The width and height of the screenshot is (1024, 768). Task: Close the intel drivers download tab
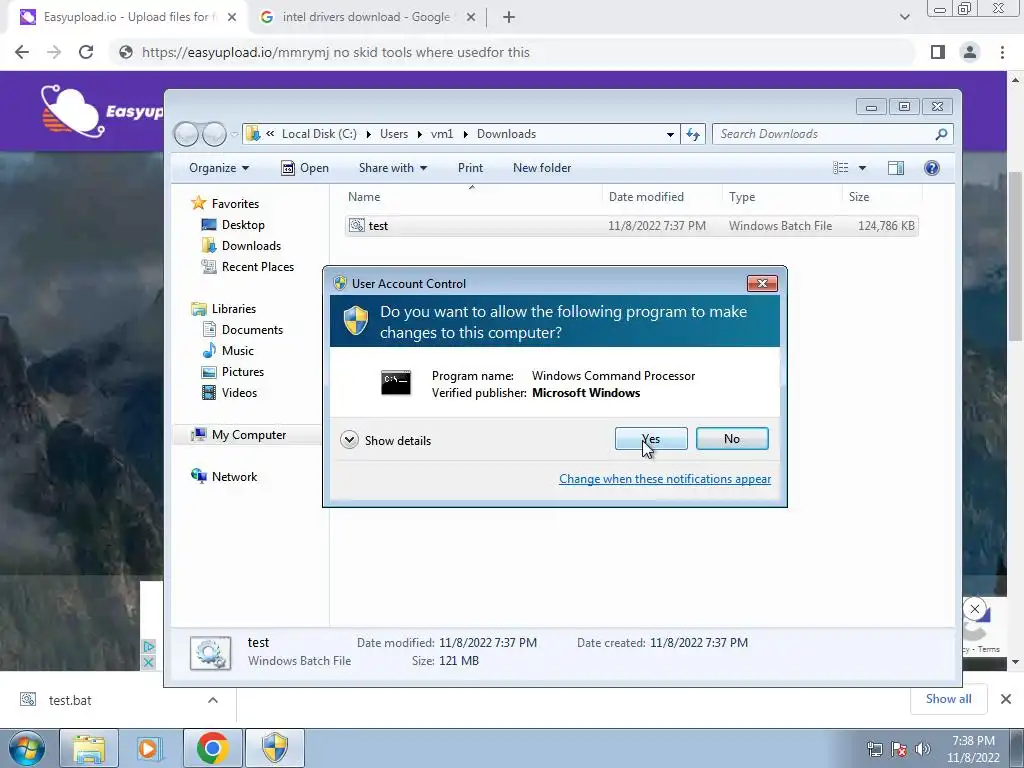(x=470, y=17)
